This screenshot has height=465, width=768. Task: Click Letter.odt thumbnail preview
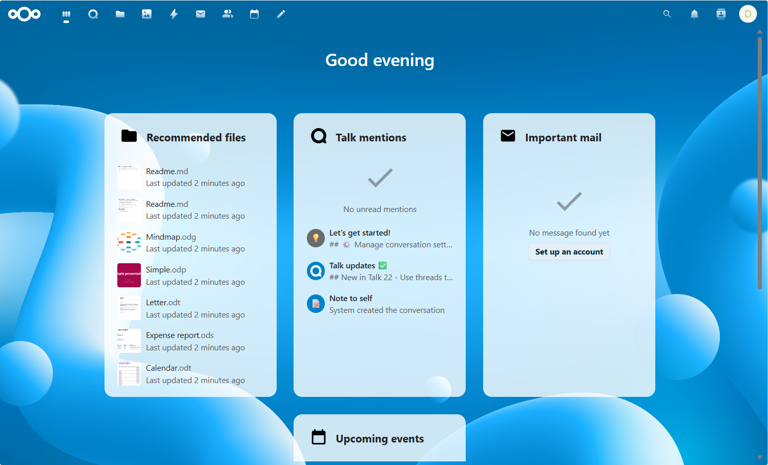[129, 308]
